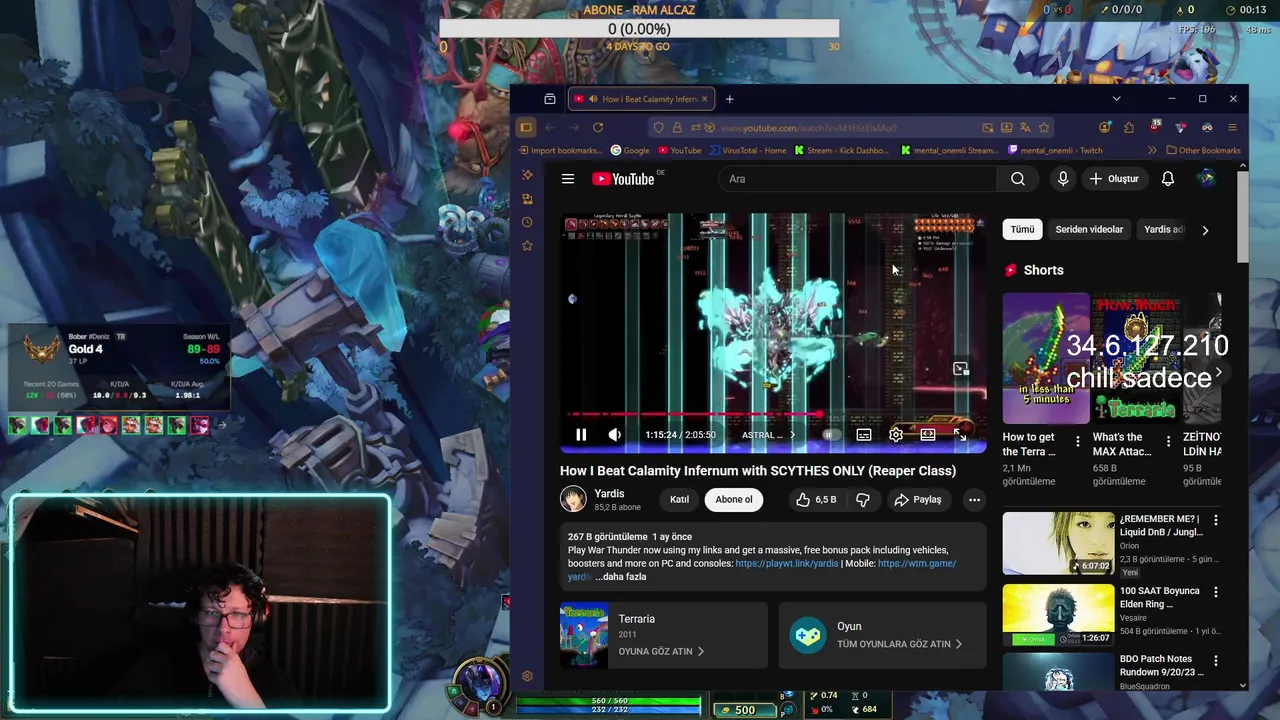This screenshot has height=720, width=1280.
Task: Open Google bookmark in bookmarks bar
Action: 629,151
